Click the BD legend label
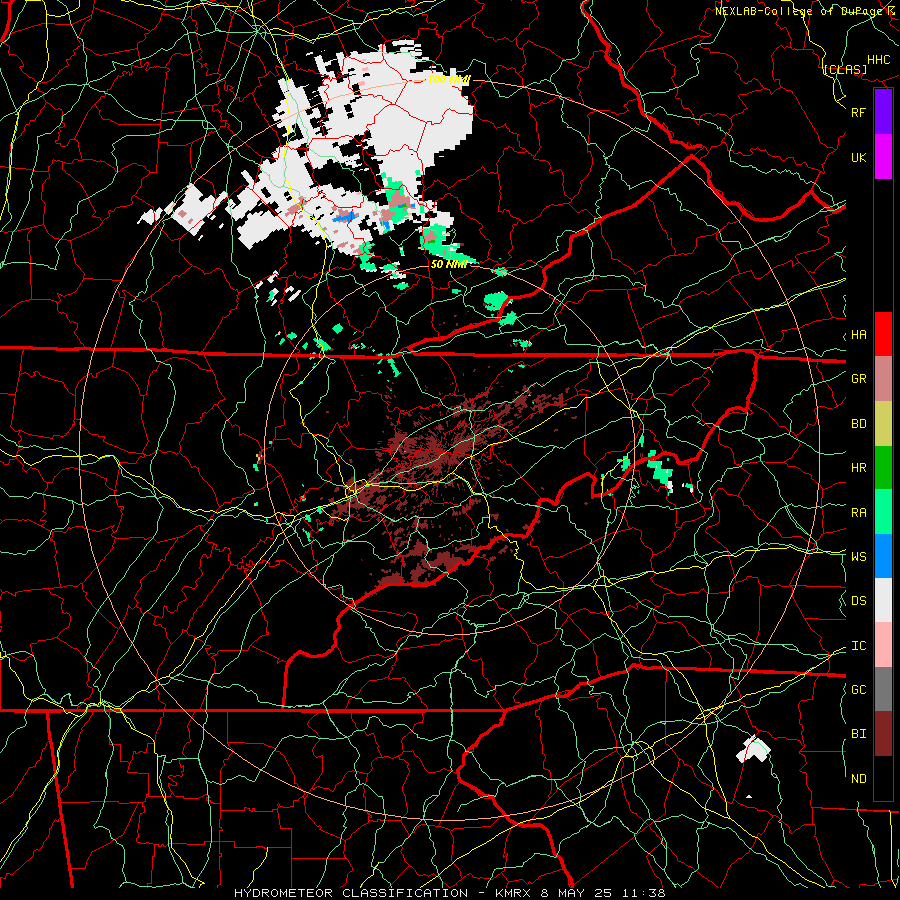Image resolution: width=900 pixels, height=900 pixels. [x=859, y=424]
